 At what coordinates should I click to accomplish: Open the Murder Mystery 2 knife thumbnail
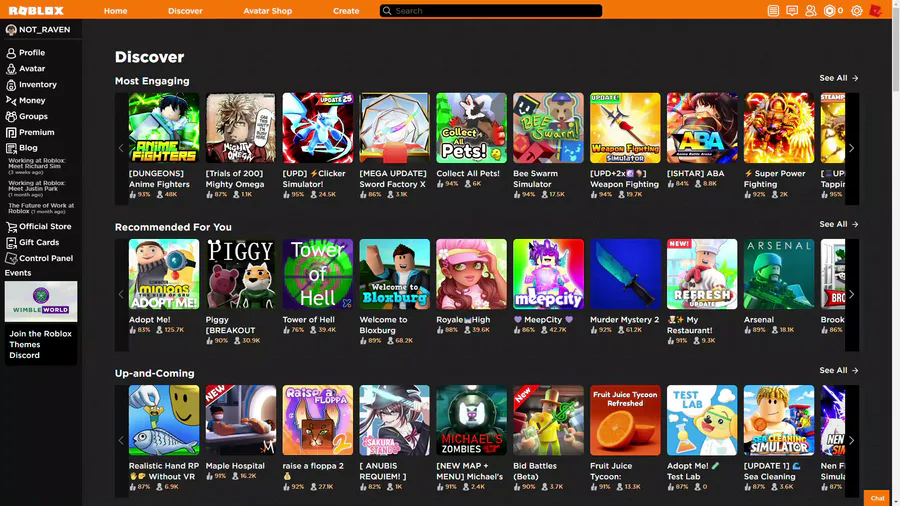coord(626,274)
